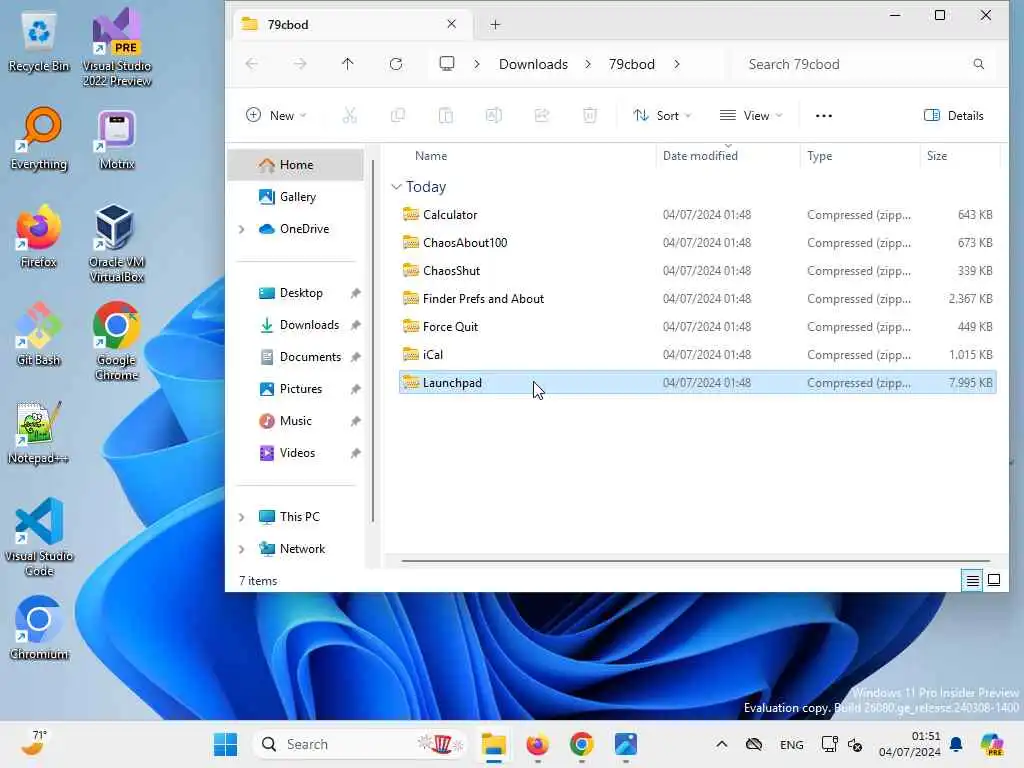This screenshot has height=768, width=1024.
Task: Select the Chromium desktop icon
Action: pos(39,628)
